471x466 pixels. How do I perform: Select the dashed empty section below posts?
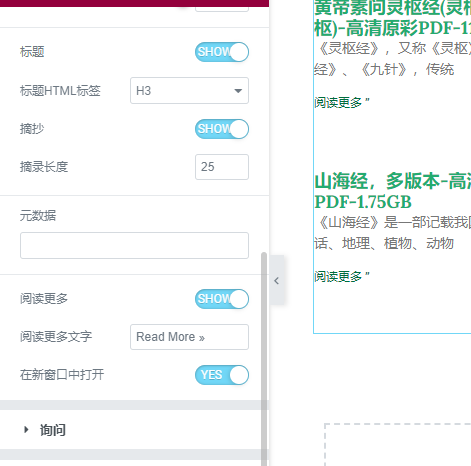point(398,445)
